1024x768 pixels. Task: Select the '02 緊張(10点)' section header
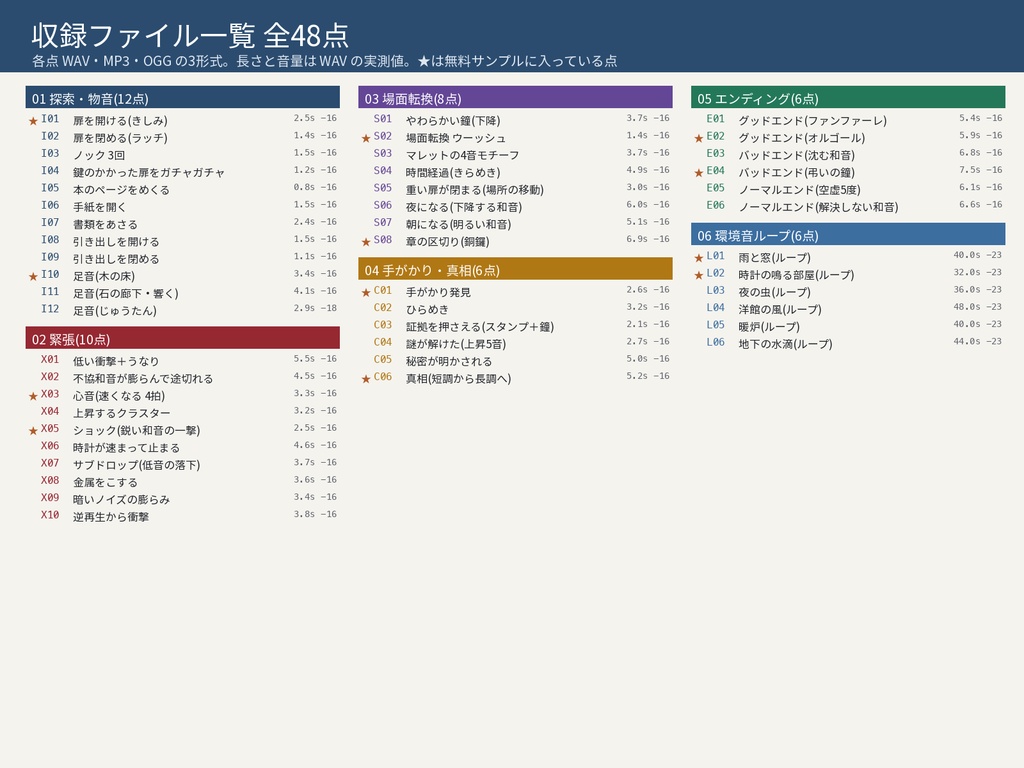(x=182, y=338)
